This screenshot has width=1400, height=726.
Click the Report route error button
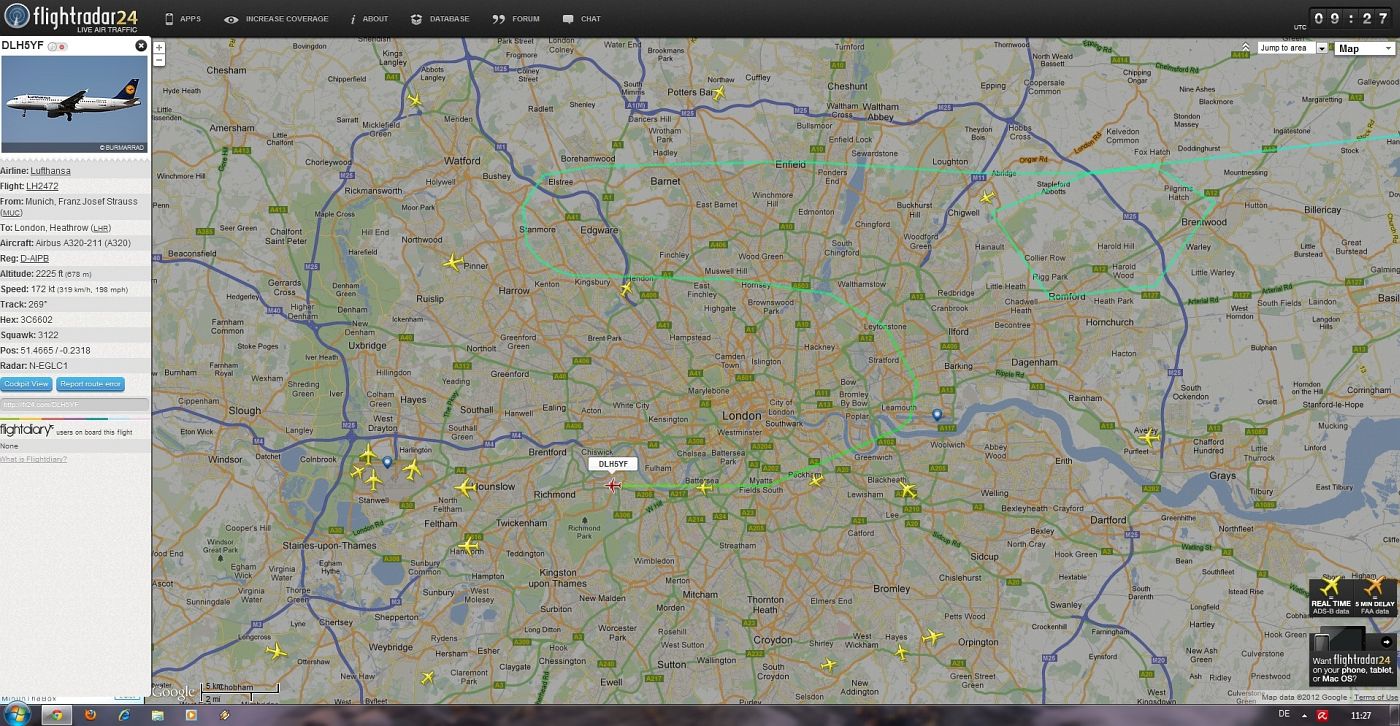(90, 384)
